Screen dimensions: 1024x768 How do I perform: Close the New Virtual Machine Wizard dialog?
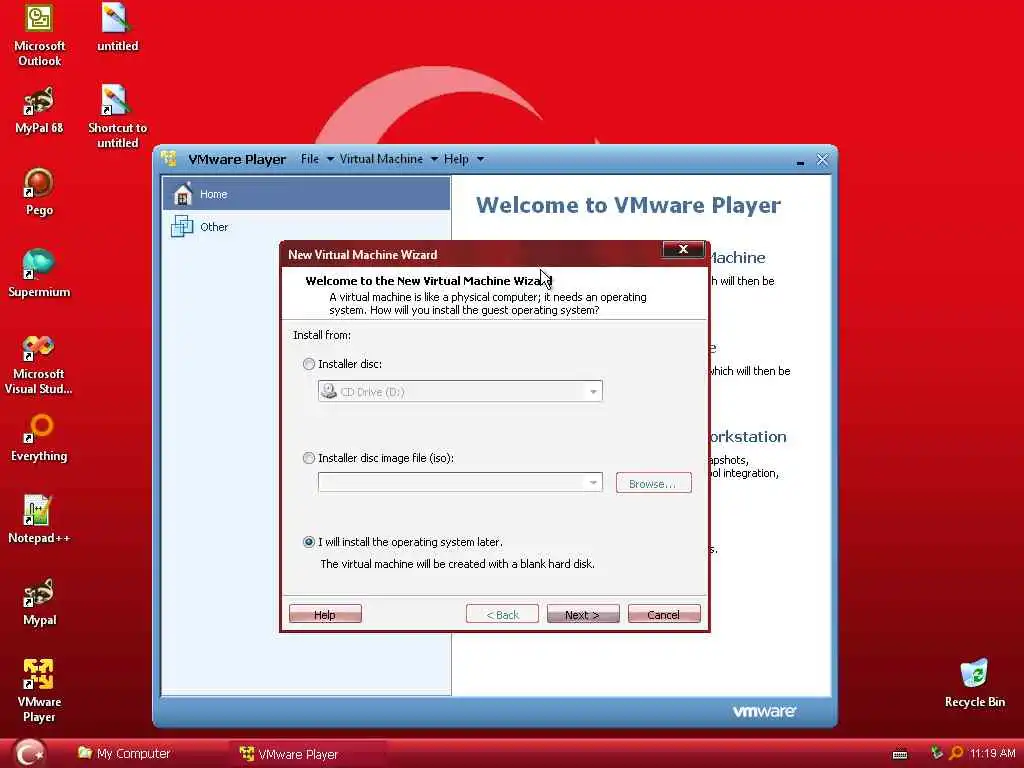pyautogui.click(x=683, y=249)
